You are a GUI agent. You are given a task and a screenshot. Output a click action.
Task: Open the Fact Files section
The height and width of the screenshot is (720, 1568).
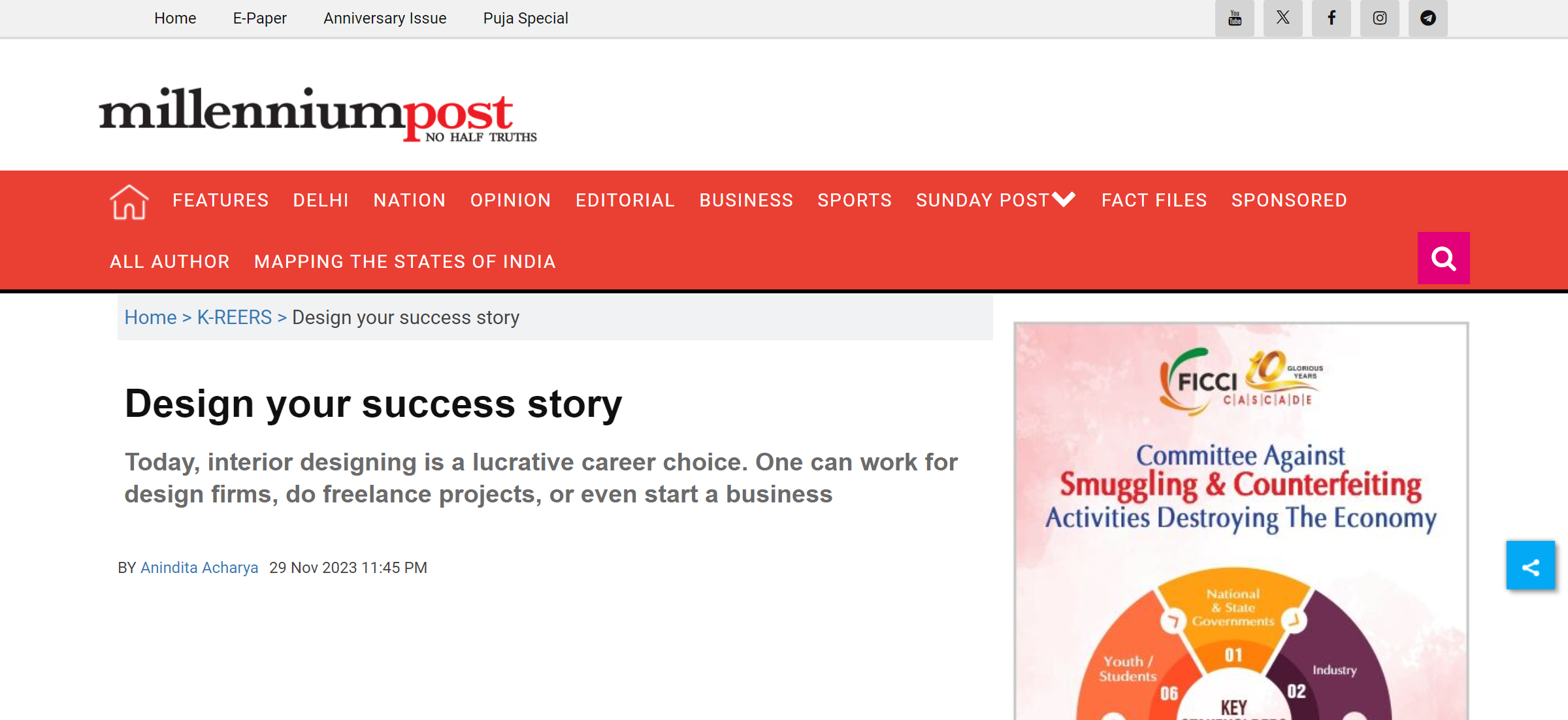(1154, 200)
